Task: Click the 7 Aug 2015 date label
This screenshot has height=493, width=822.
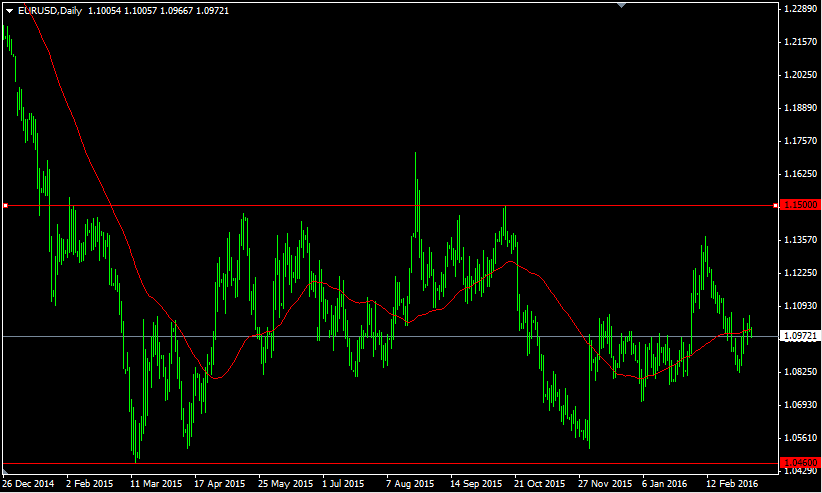Action: point(410,484)
